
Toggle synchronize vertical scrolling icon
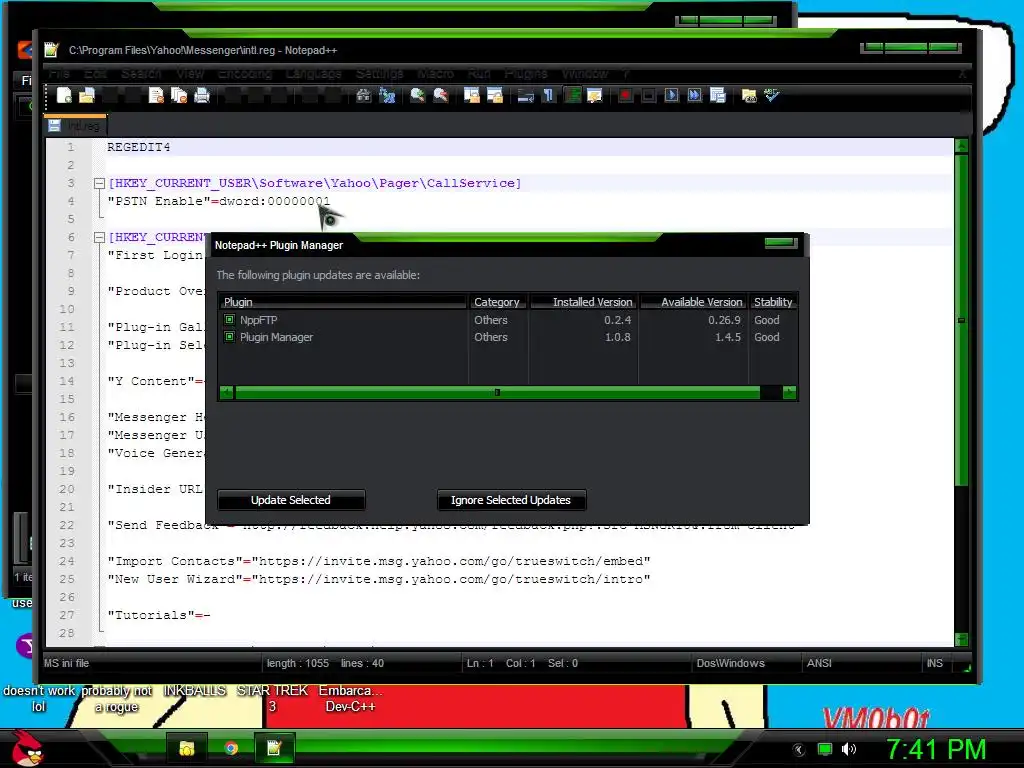click(x=472, y=95)
